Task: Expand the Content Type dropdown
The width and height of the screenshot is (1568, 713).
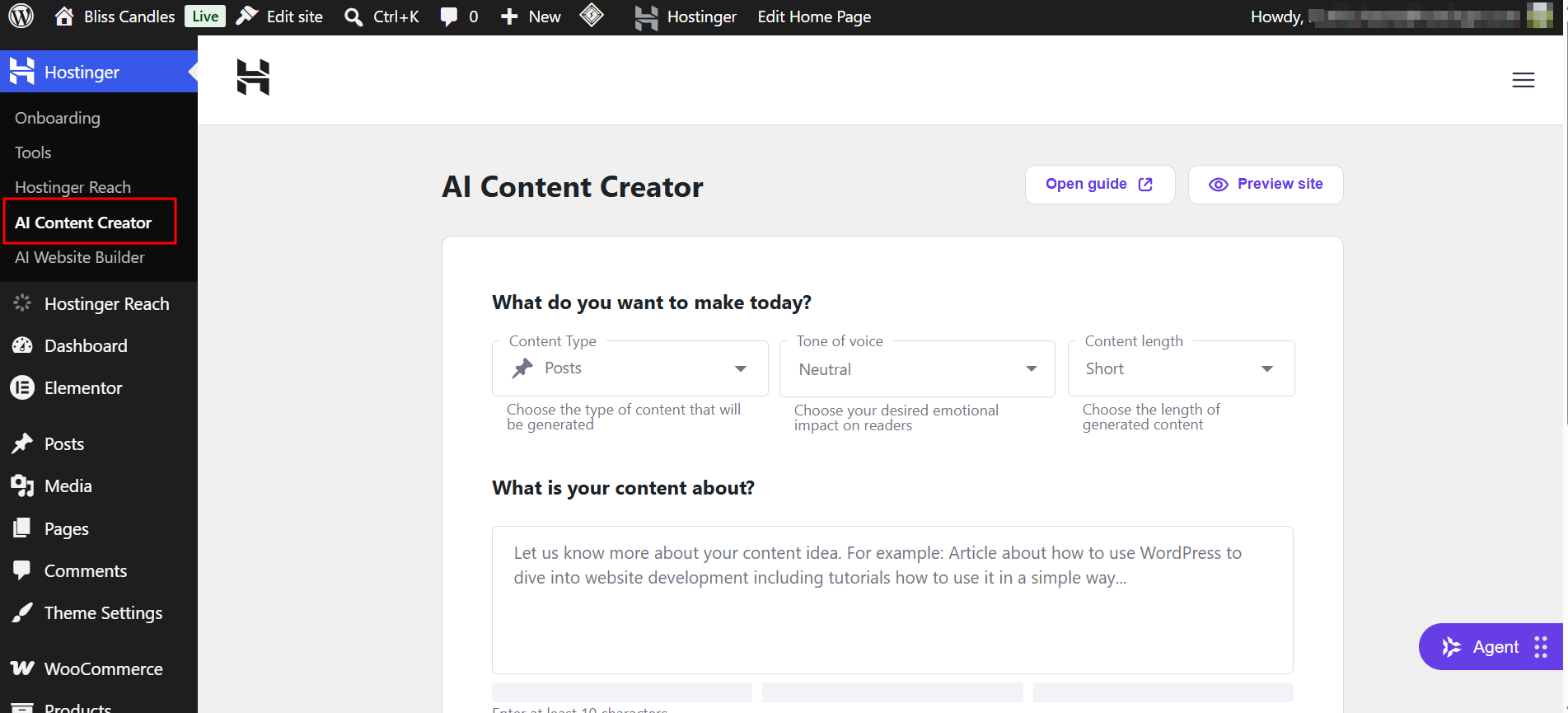Action: click(x=630, y=368)
